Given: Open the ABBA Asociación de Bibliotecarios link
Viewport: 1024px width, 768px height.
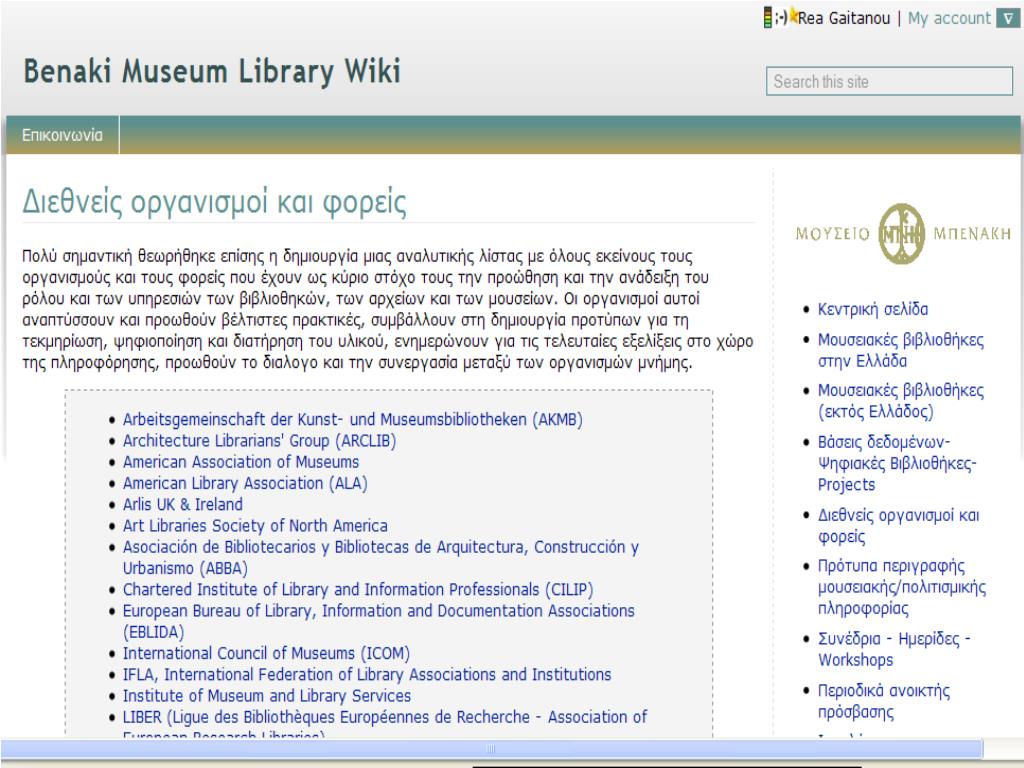Looking at the screenshot, I should (381, 557).
